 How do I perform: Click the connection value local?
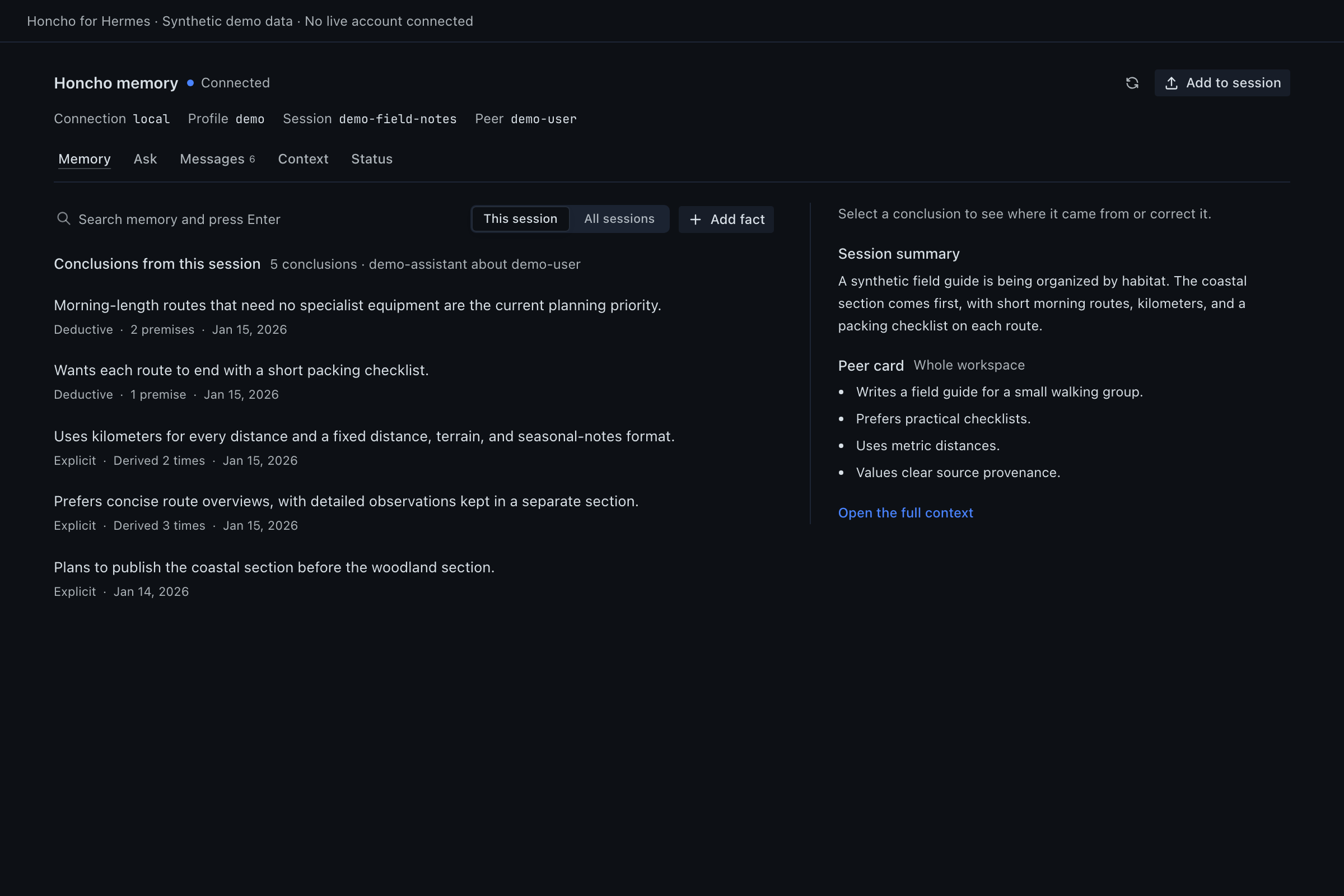click(151, 119)
